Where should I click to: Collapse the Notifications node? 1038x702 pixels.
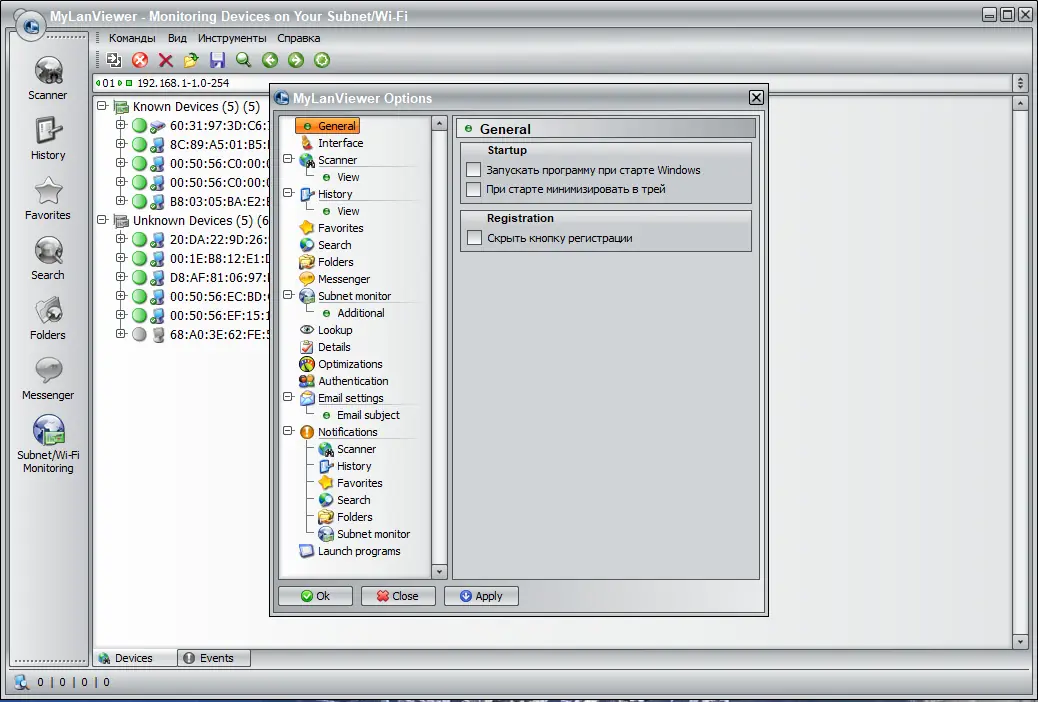point(288,430)
